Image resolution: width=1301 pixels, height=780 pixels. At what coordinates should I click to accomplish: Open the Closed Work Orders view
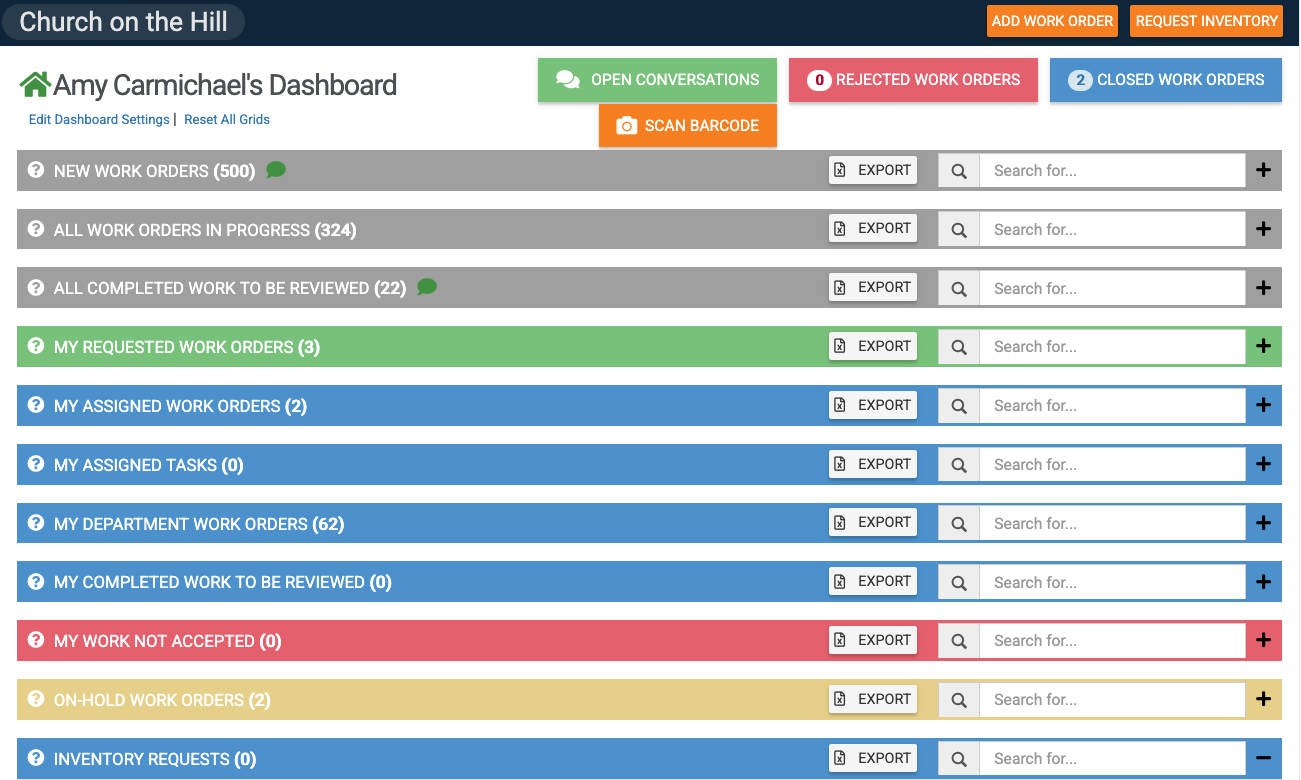pos(1165,80)
